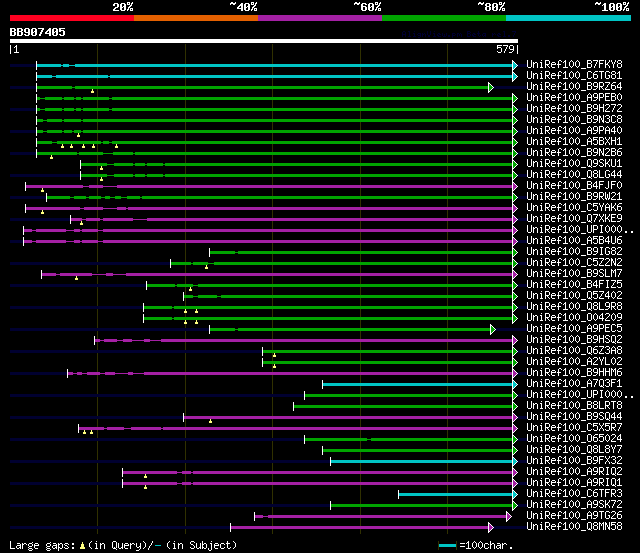Open the UniRef100_C6TG81 hit label
This screenshot has height=553, width=640.
(x=574, y=76)
